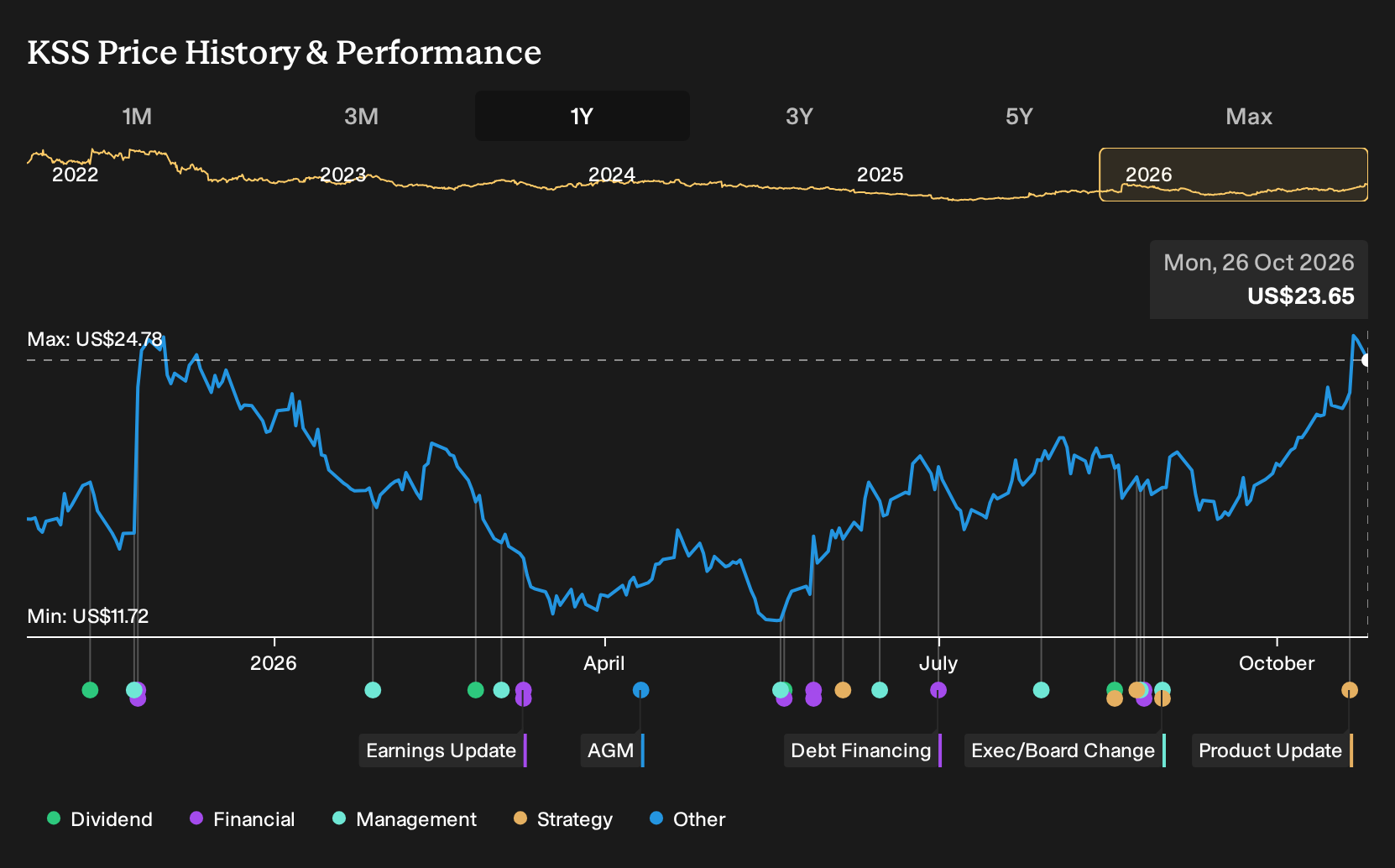1395x868 pixels.
Task: Click the highlighted 2026 range selector in overview
Action: pos(1233,175)
